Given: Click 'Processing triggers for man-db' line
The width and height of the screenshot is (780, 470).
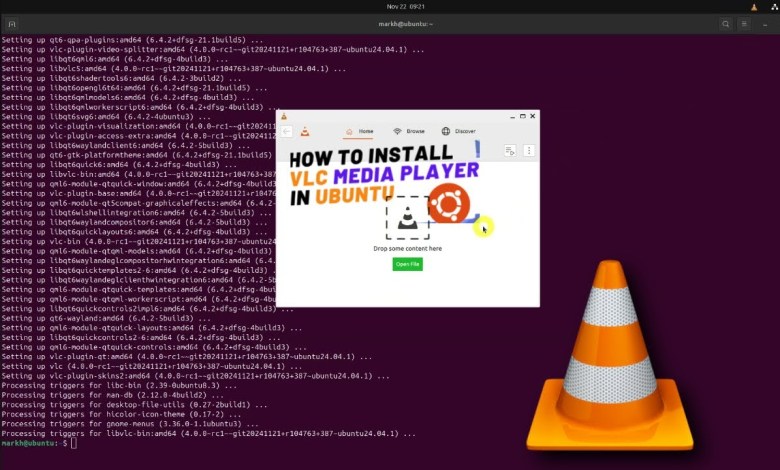Looking at the screenshot, I should point(113,395).
